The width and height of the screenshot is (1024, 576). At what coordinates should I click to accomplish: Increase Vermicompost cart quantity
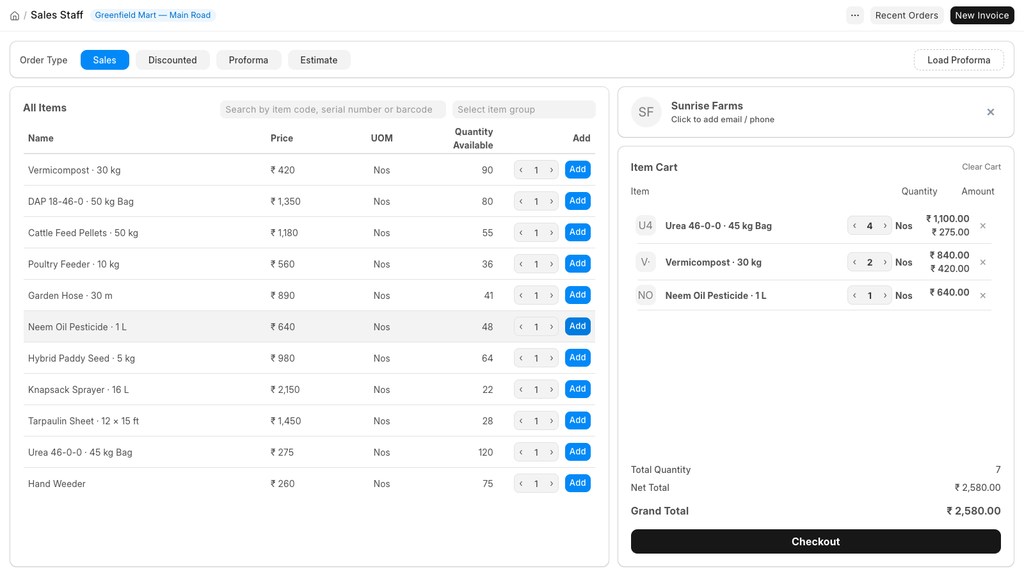885,263
